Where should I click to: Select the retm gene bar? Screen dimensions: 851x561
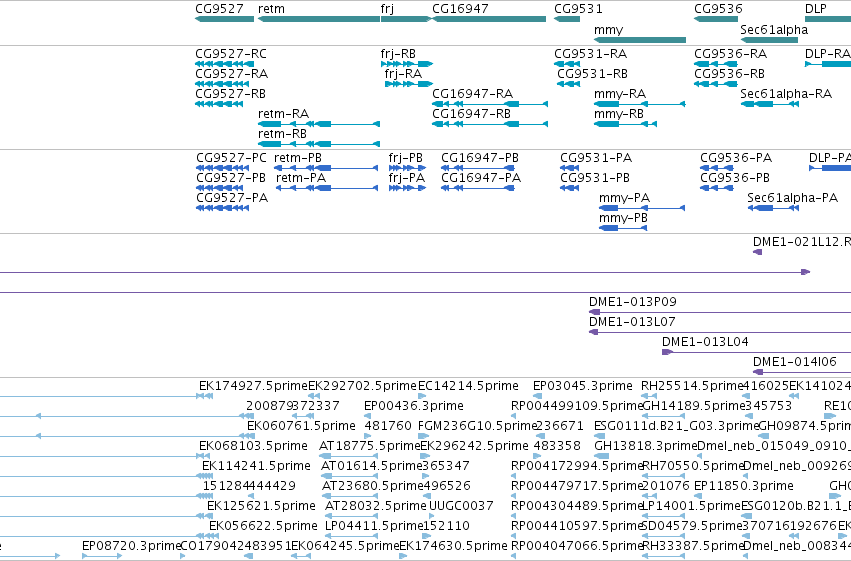click(x=319, y=19)
